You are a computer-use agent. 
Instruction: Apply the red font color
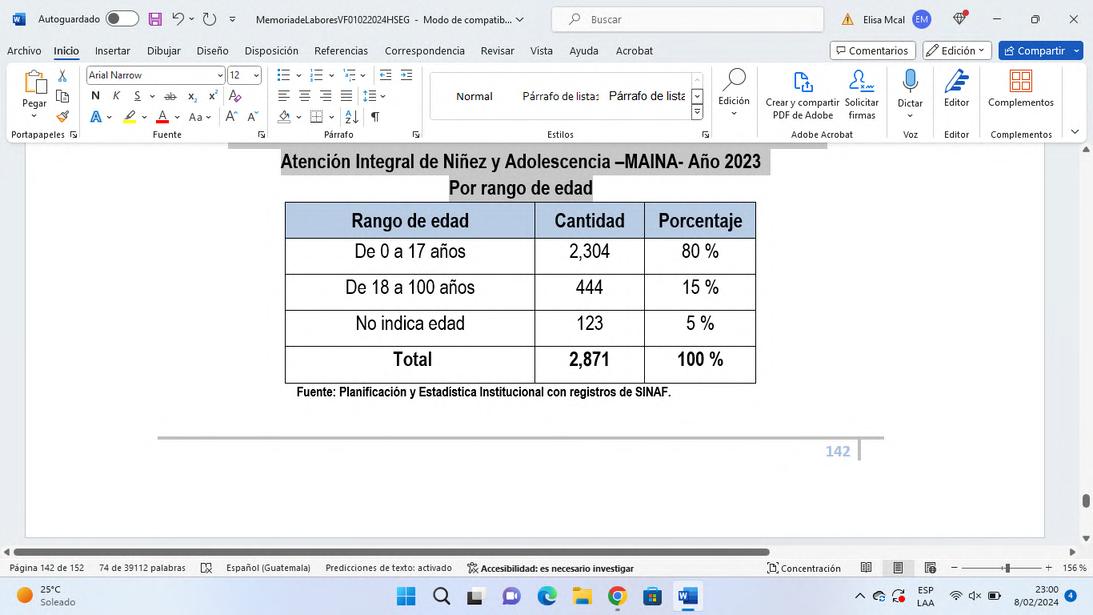pos(162,116)
